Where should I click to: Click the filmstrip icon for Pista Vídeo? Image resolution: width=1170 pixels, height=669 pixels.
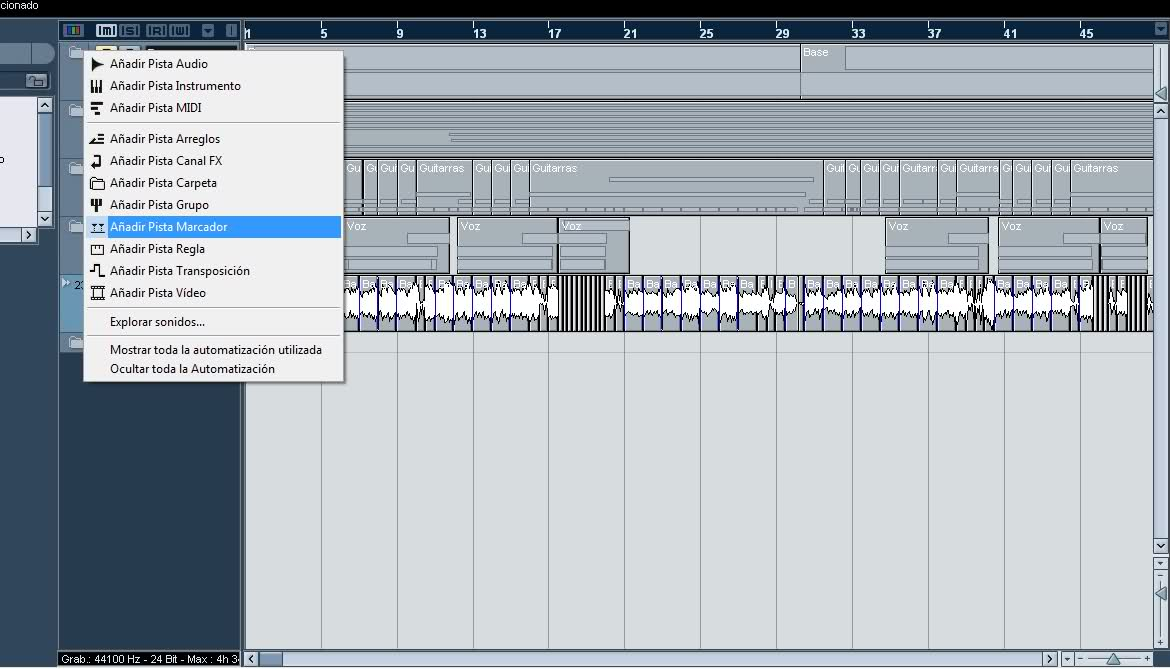click(97, 293)
